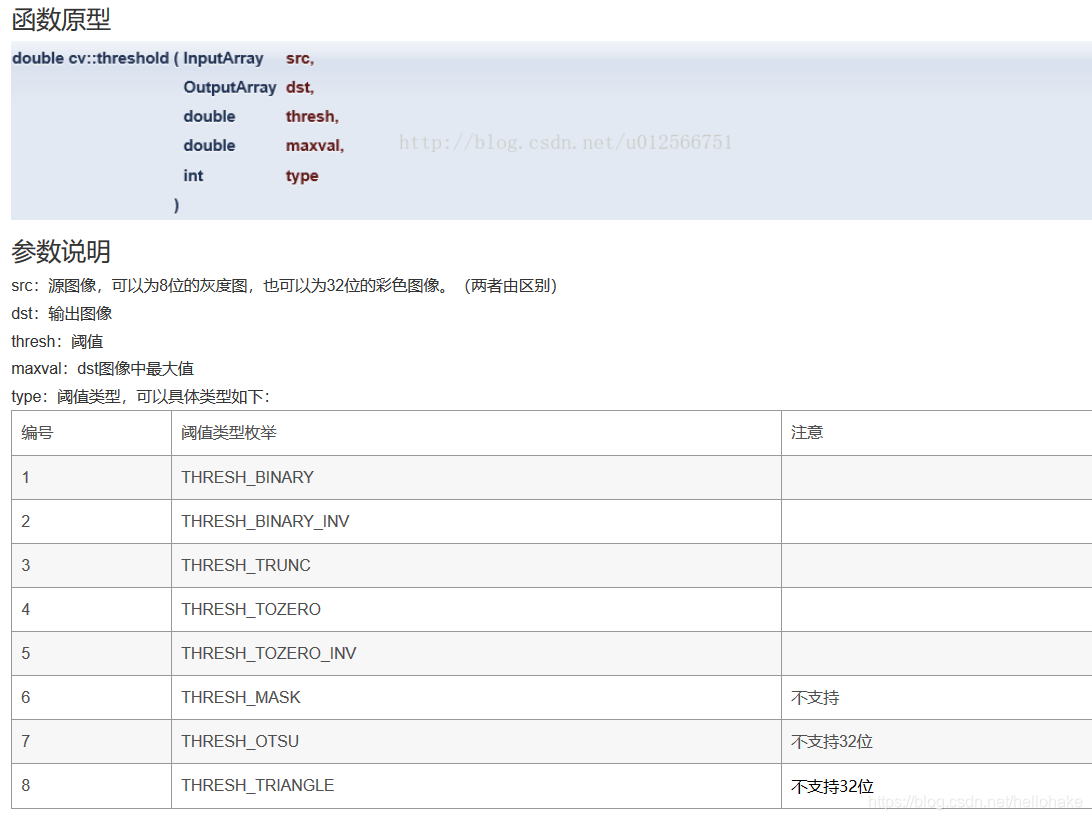Click number 8 in the THRESH_TRIANGLE row
1092x820 pixels.
[x=26, y=786]
